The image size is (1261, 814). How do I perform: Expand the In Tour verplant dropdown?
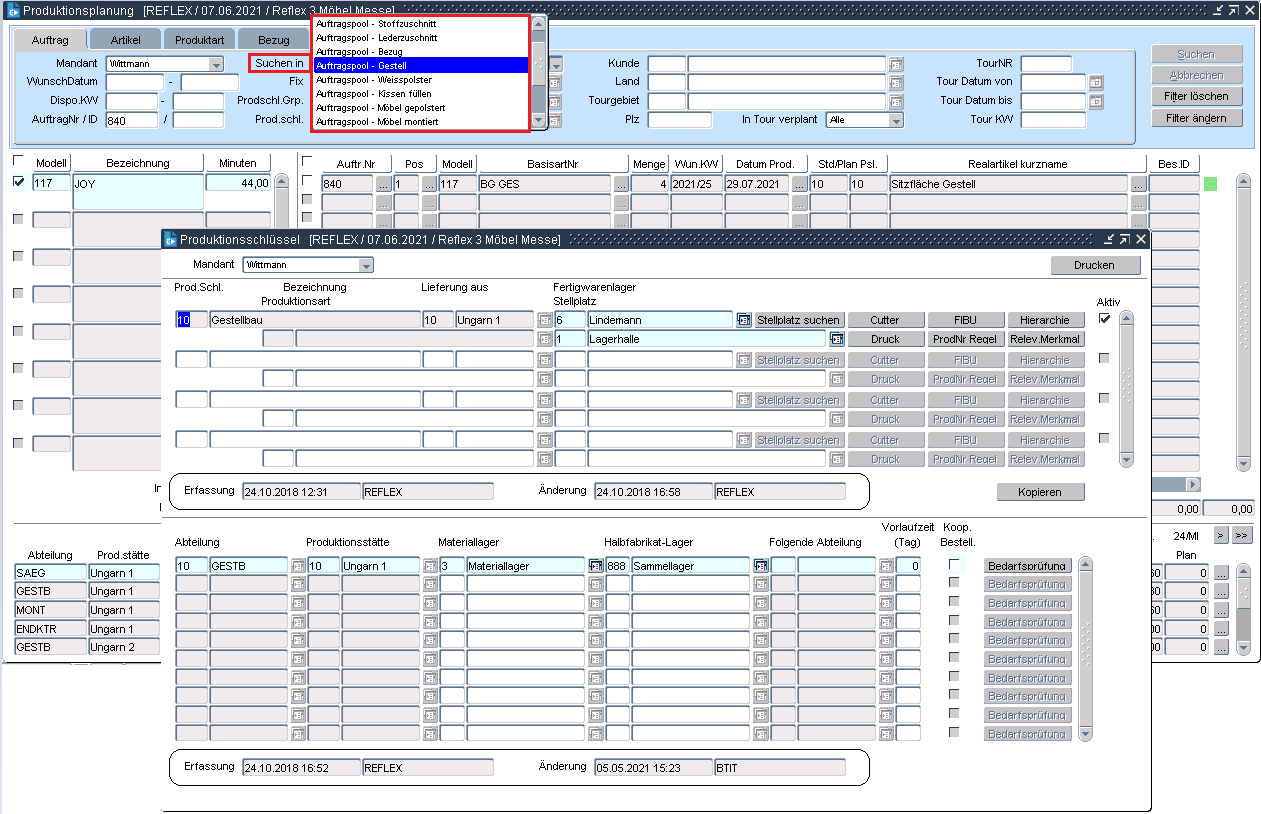point(895,120)
